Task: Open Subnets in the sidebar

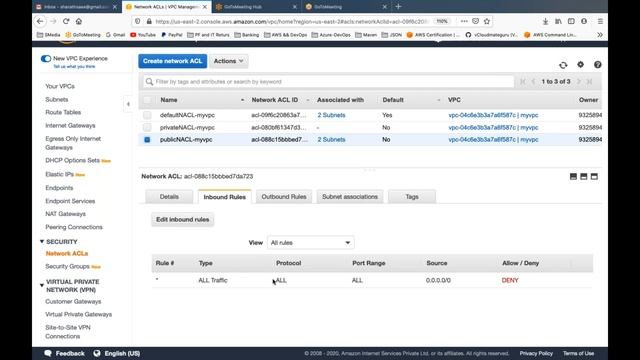Action: 57,99
